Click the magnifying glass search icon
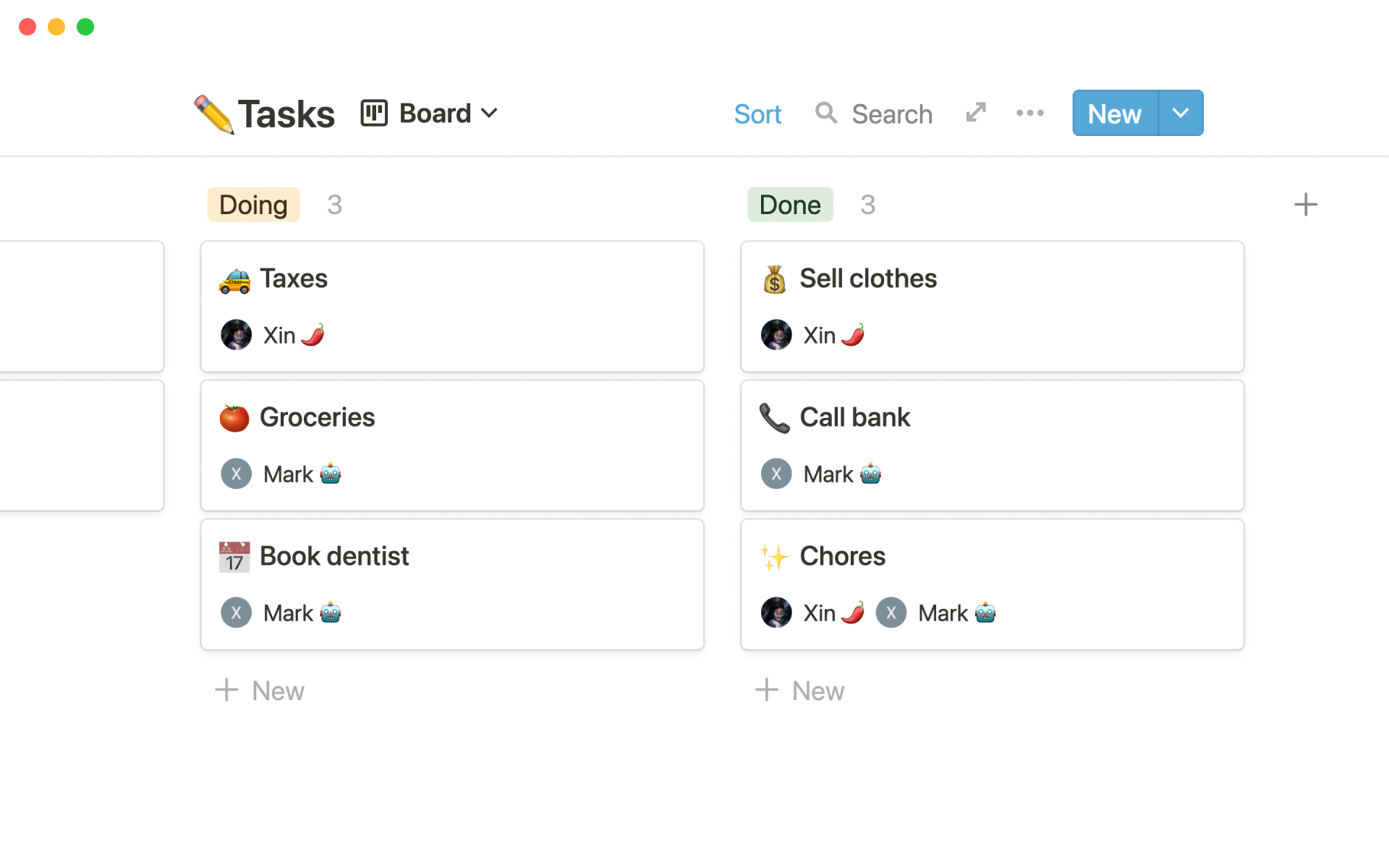Screen dimensions: 1389x868 tap(825, 113)
